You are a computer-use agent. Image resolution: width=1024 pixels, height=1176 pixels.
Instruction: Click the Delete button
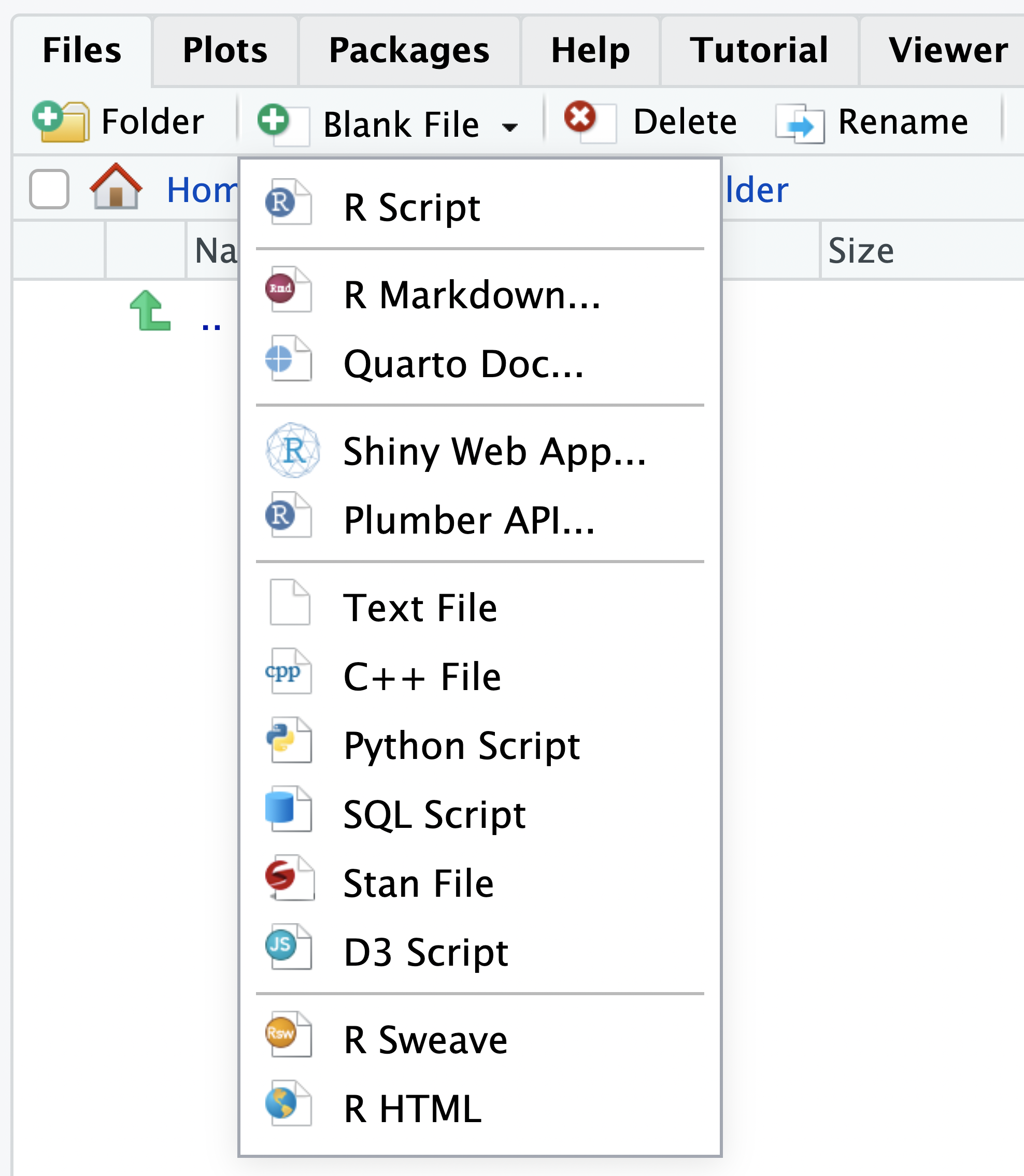[x=650, y=122]
